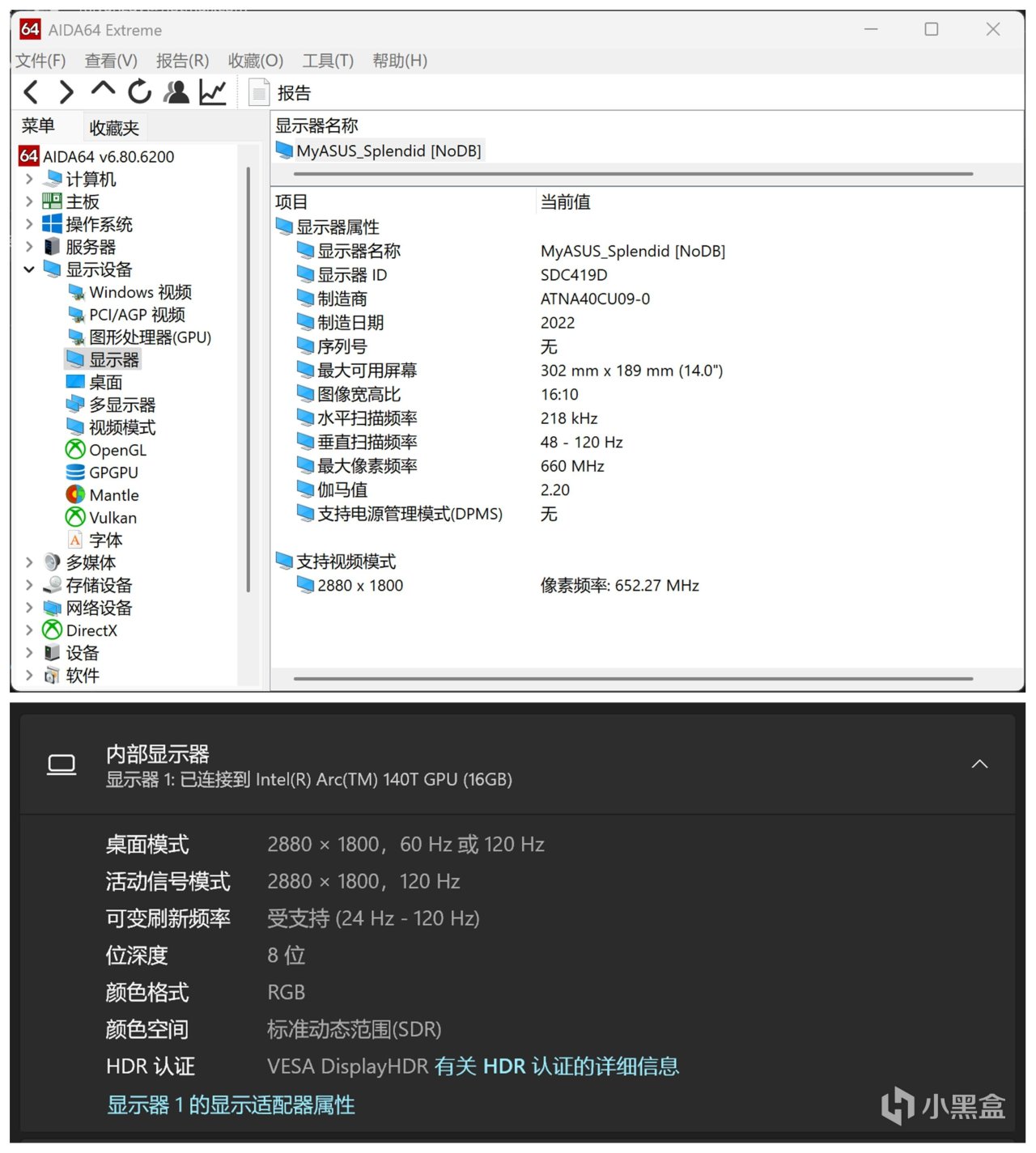Viewport: 1036px width, 1153px height.
Task: Expand the DirectX tree node
Action: pos(29,630)
